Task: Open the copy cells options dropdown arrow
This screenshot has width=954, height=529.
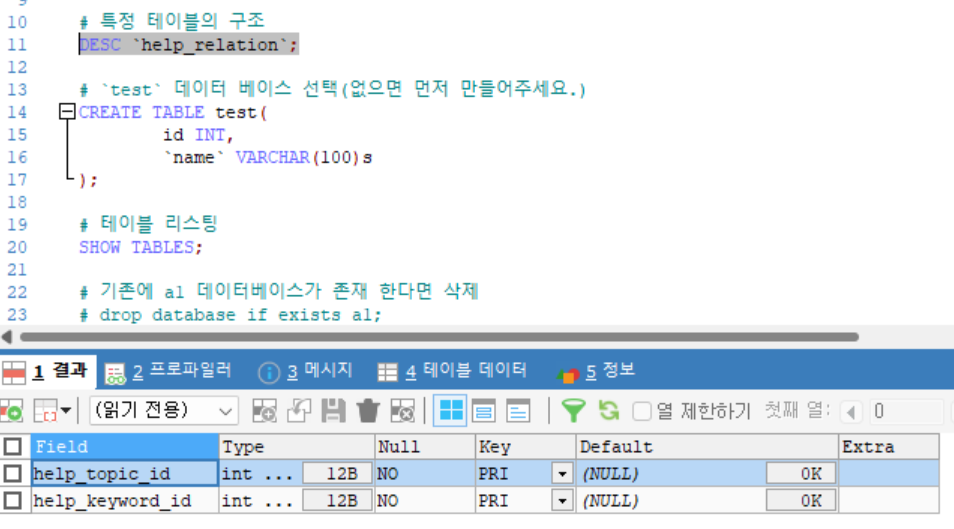Action: (66, 411)
